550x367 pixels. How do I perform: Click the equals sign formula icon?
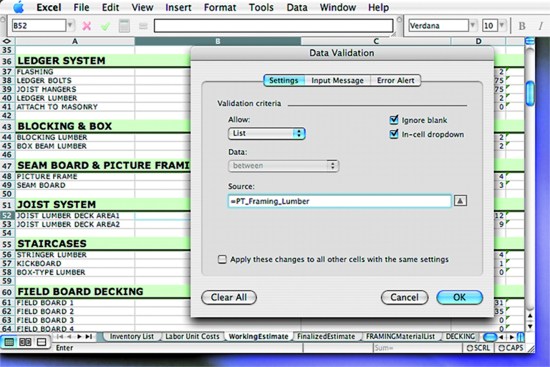[143, 26]
